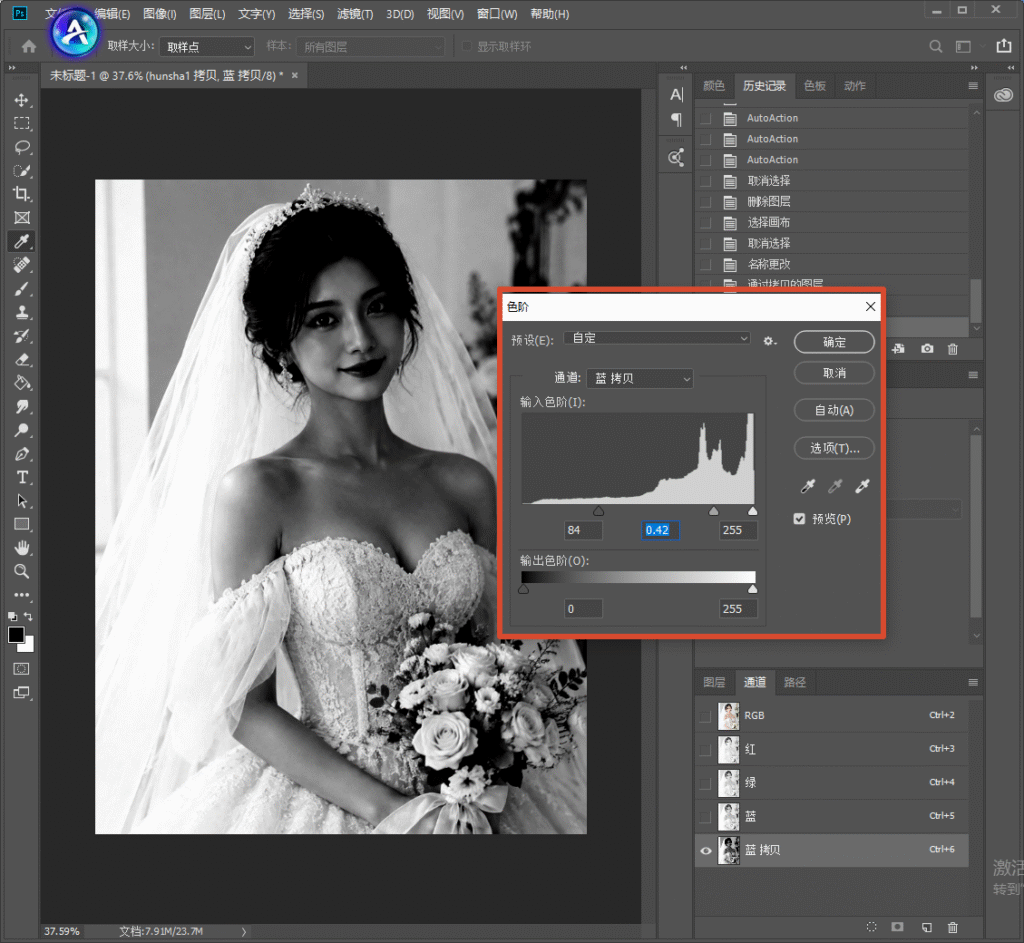Click the search icon in options bar
This screenshot has height=943, width=1024.
pos(935,46)
